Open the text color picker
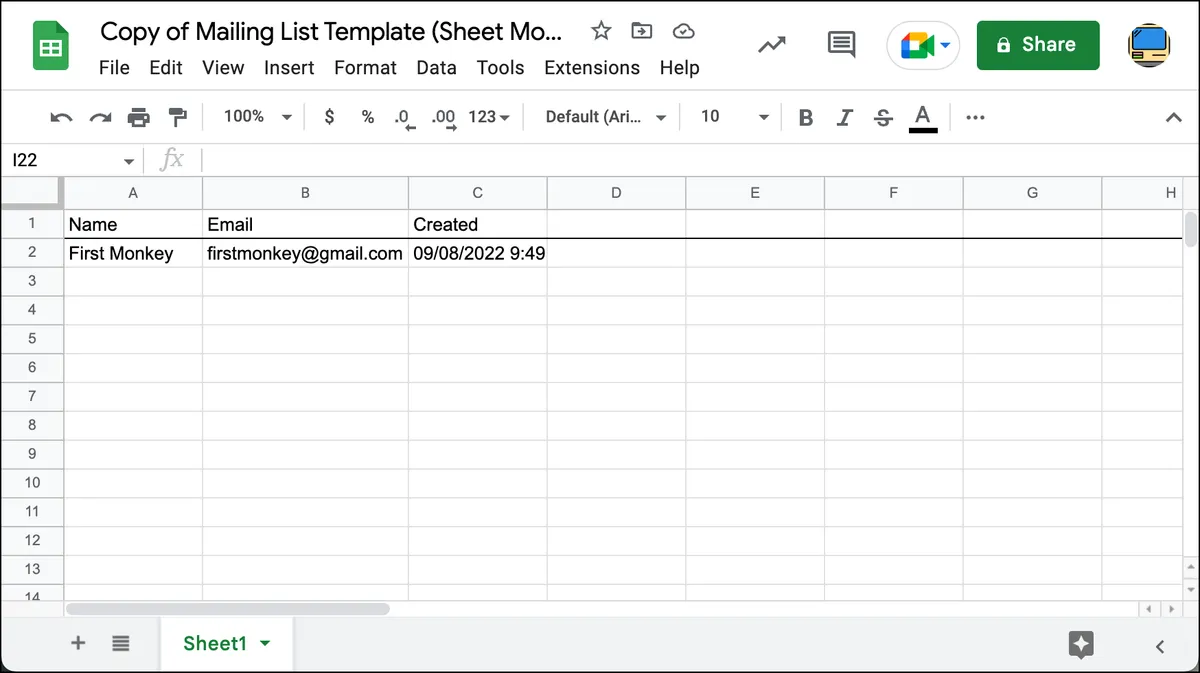 click(x=923, y=118)
